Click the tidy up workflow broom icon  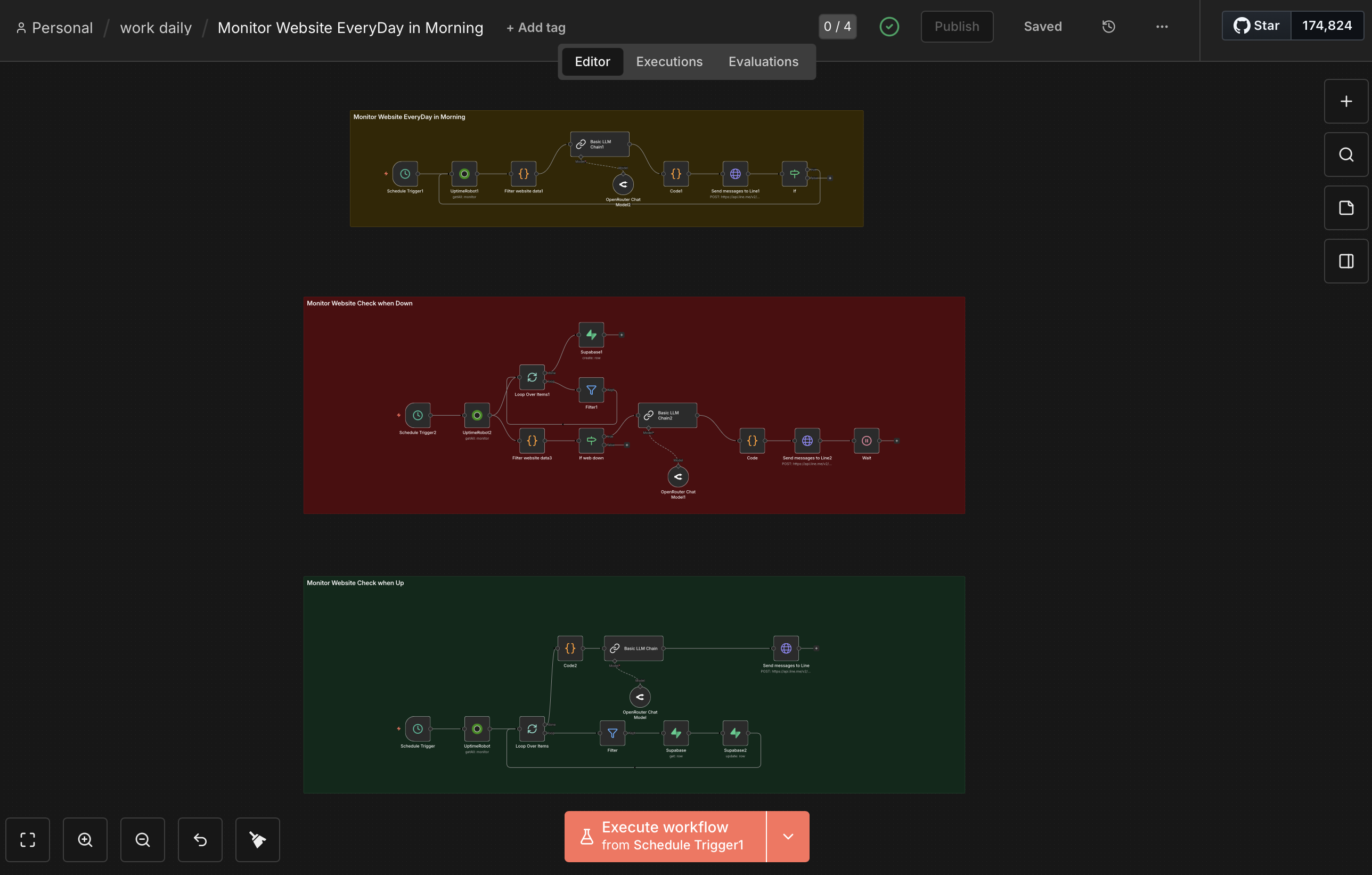[258, 840]
